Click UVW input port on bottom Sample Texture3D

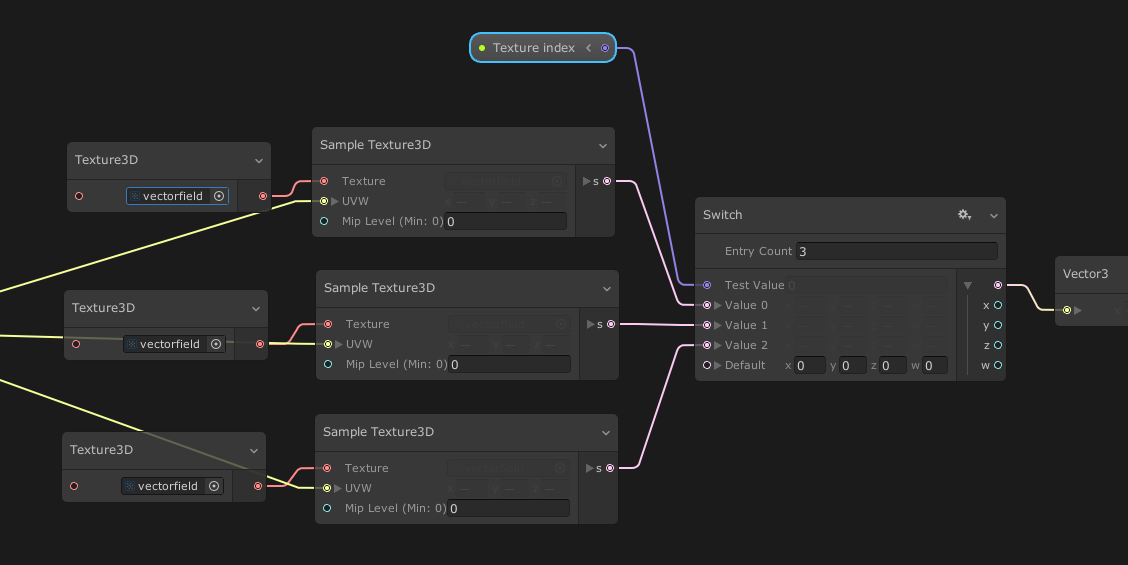(x=327, y=488)
